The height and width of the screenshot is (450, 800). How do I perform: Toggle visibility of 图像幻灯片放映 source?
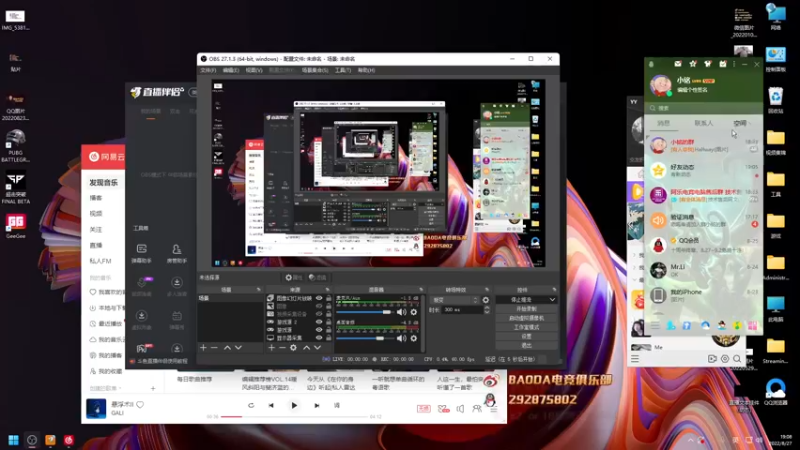point(319,298)
